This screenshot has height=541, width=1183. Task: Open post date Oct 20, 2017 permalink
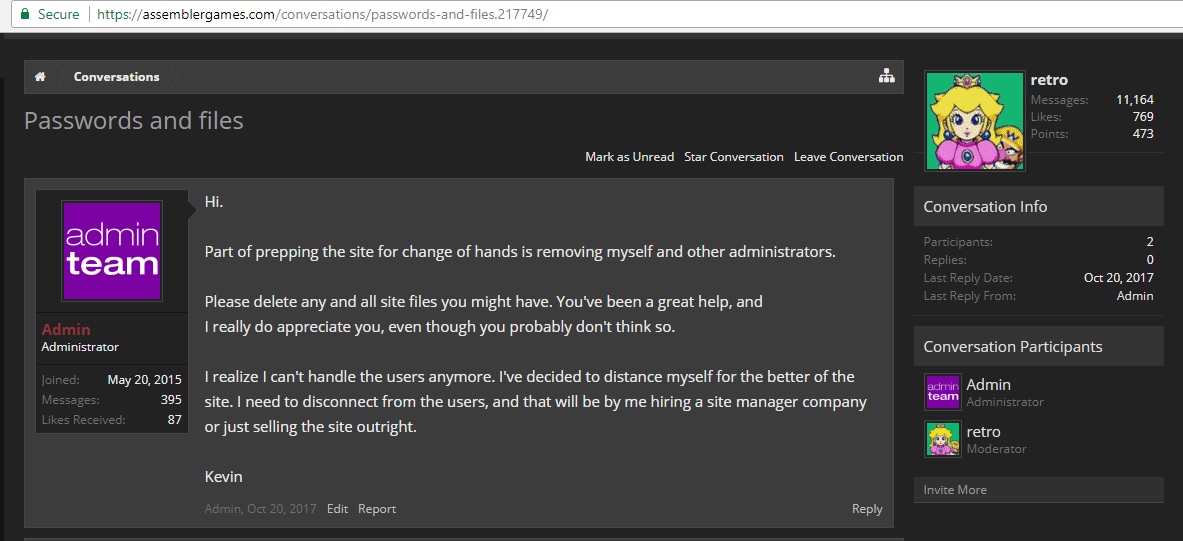[281, 509]
